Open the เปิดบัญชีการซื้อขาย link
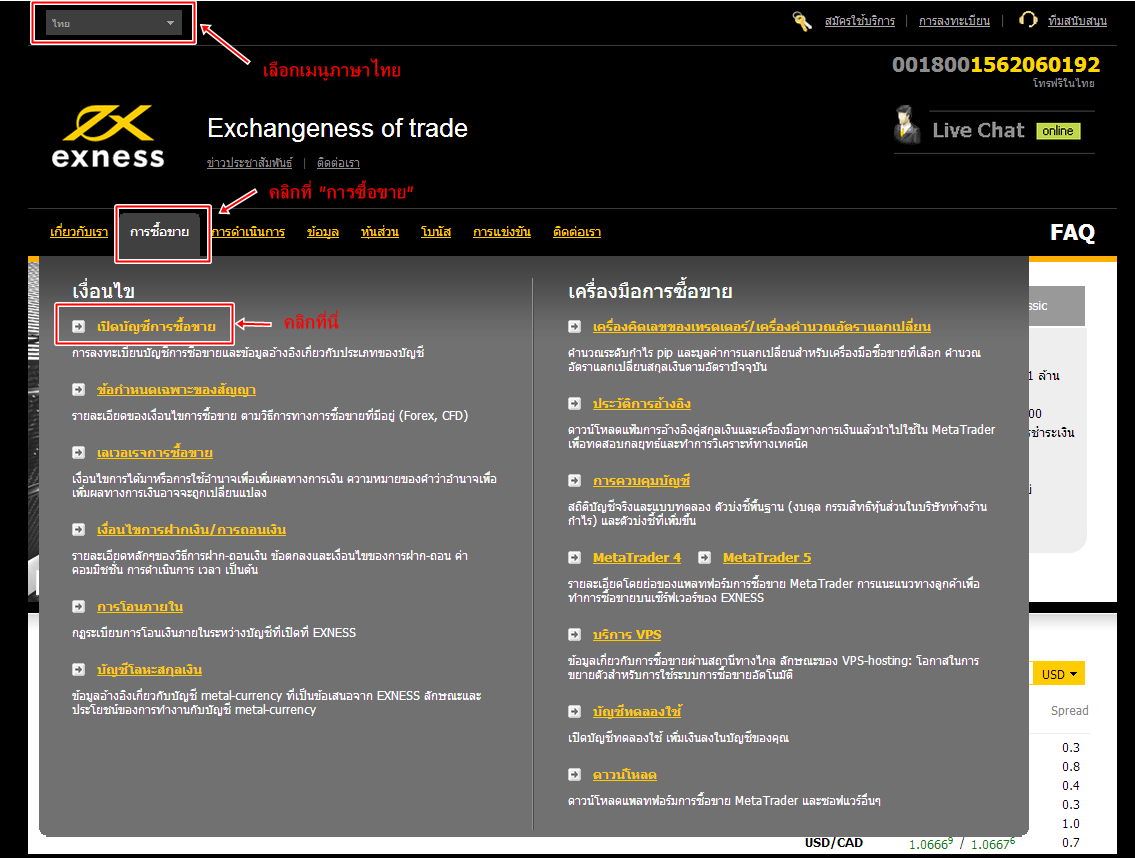This screenshot has width=1135, height=858. 156,327
